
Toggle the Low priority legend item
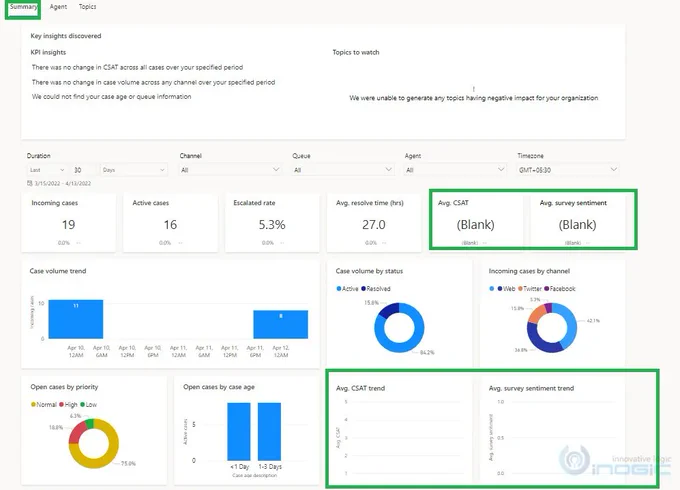click(88, 405)
